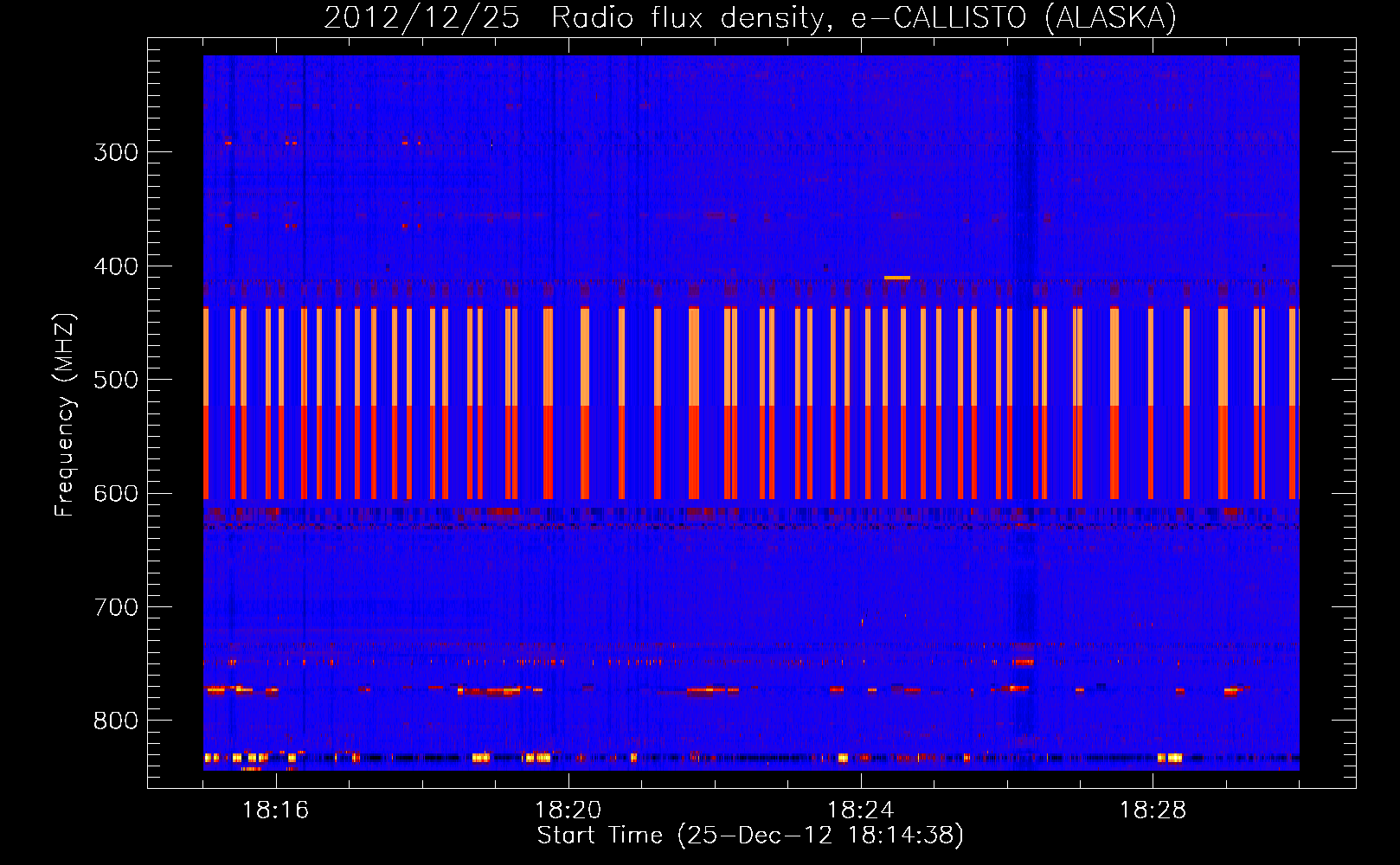
Task: Click the 600 frequency tick label
Action: 116,494
